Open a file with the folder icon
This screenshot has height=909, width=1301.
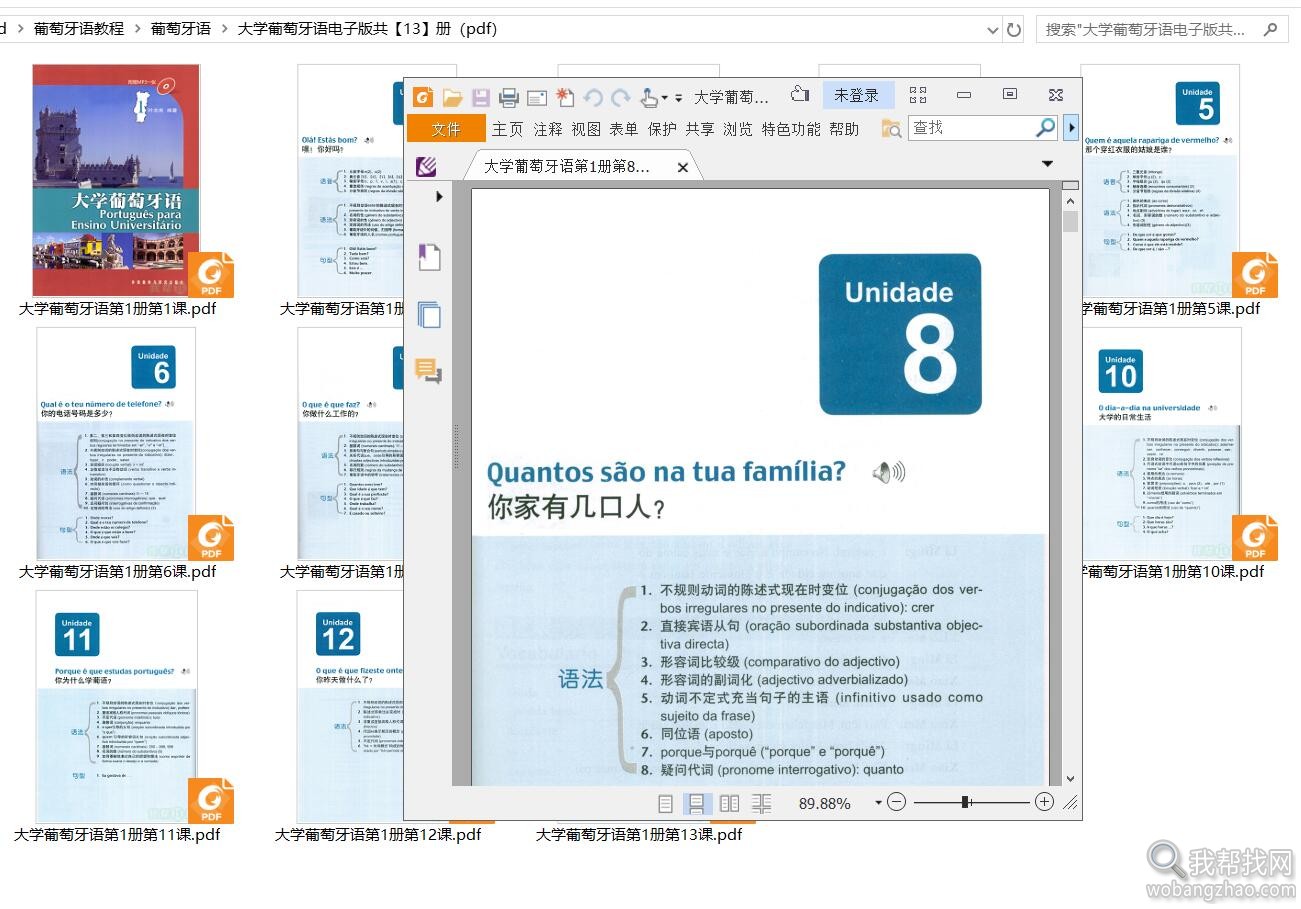click(x=453, y=95)
